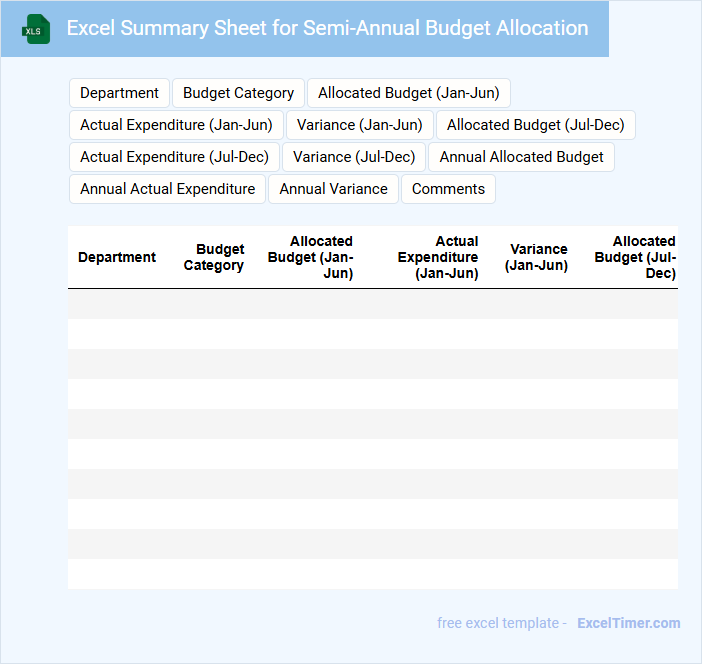Open the ExcelTimer.com link
702x664 pixels.
pyautogui.click(x=629, y=623)
